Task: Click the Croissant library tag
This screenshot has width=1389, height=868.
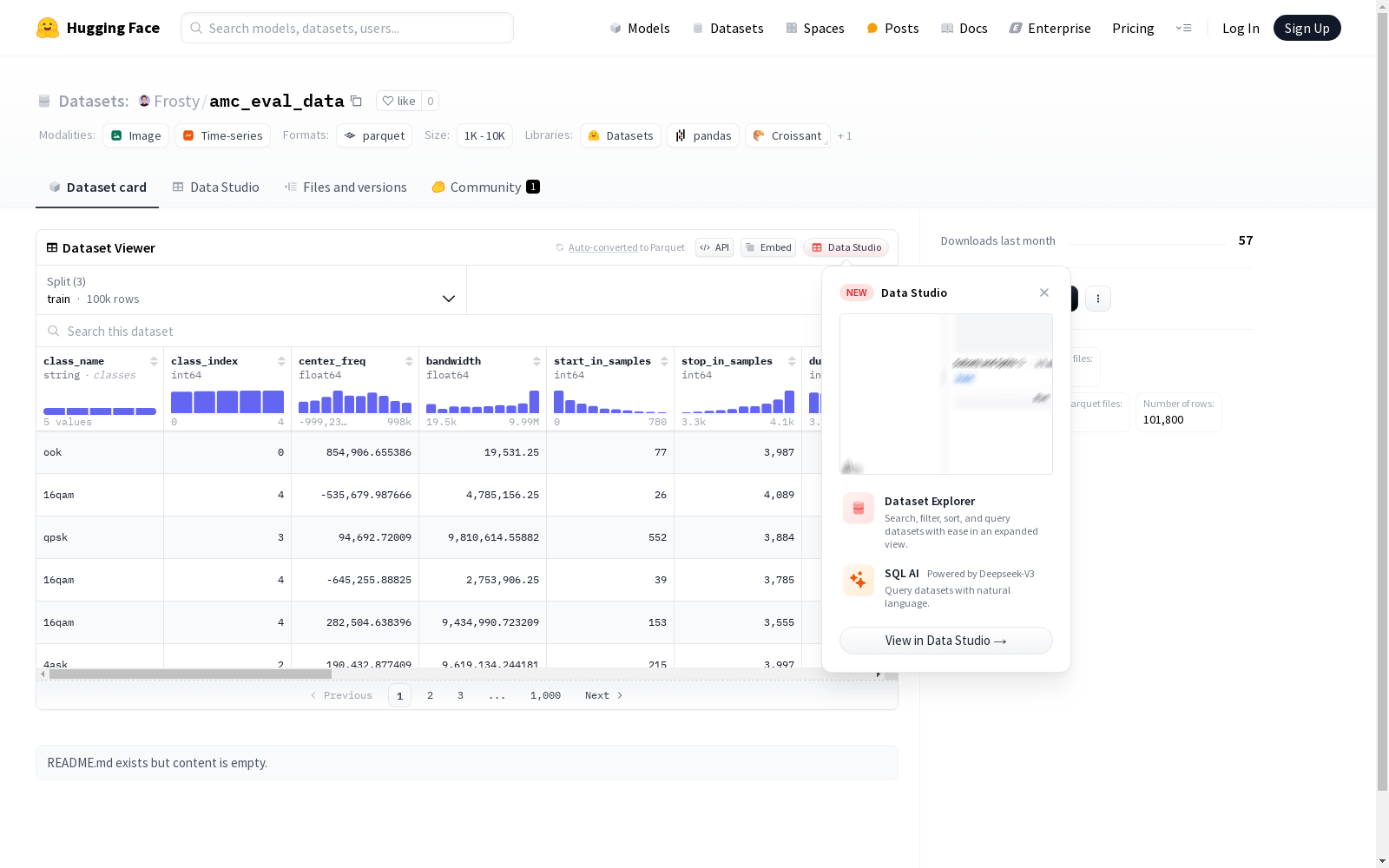Action: pos(787,135)
